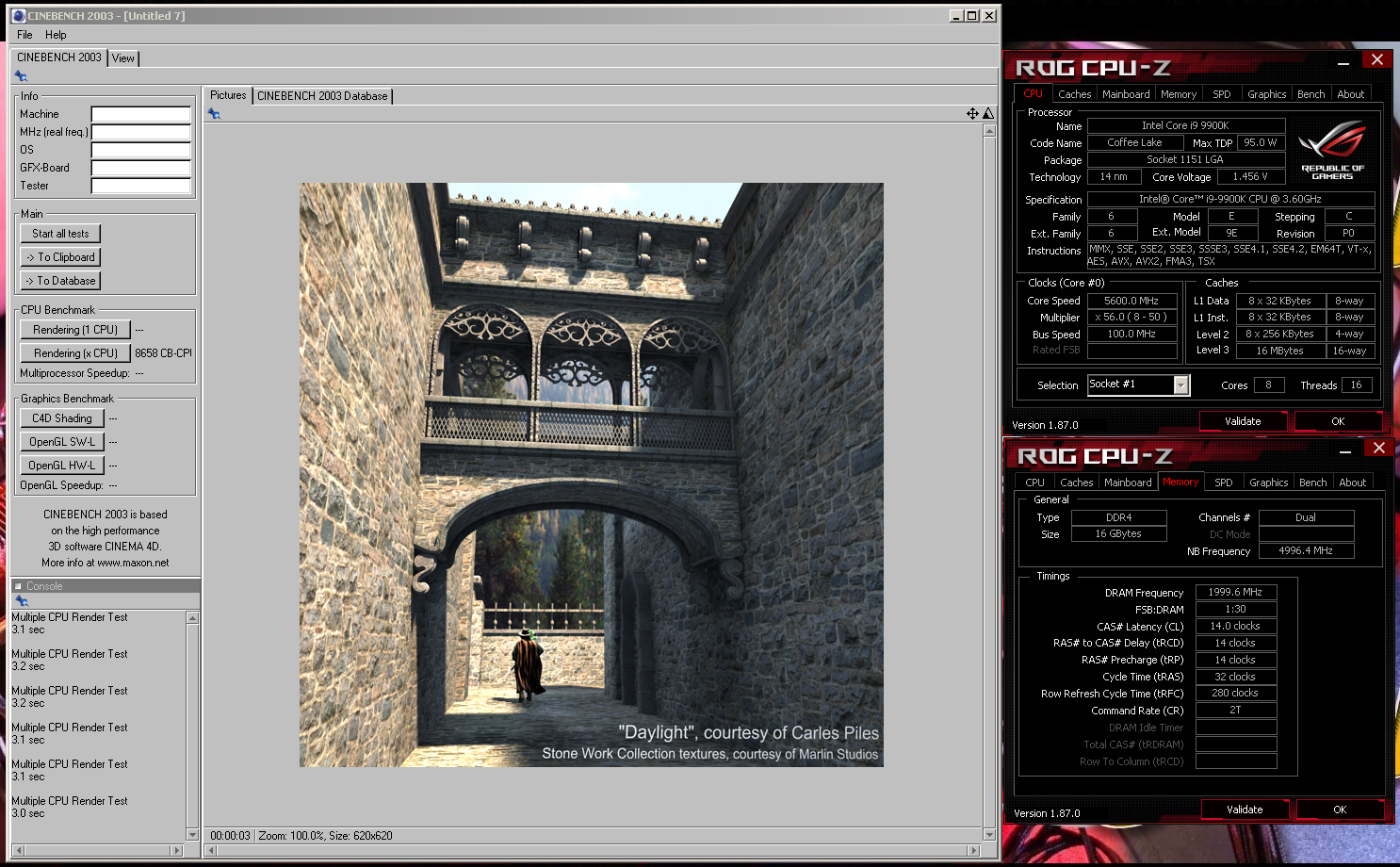
Task: Click the To Database button
Action: [60, 281]
